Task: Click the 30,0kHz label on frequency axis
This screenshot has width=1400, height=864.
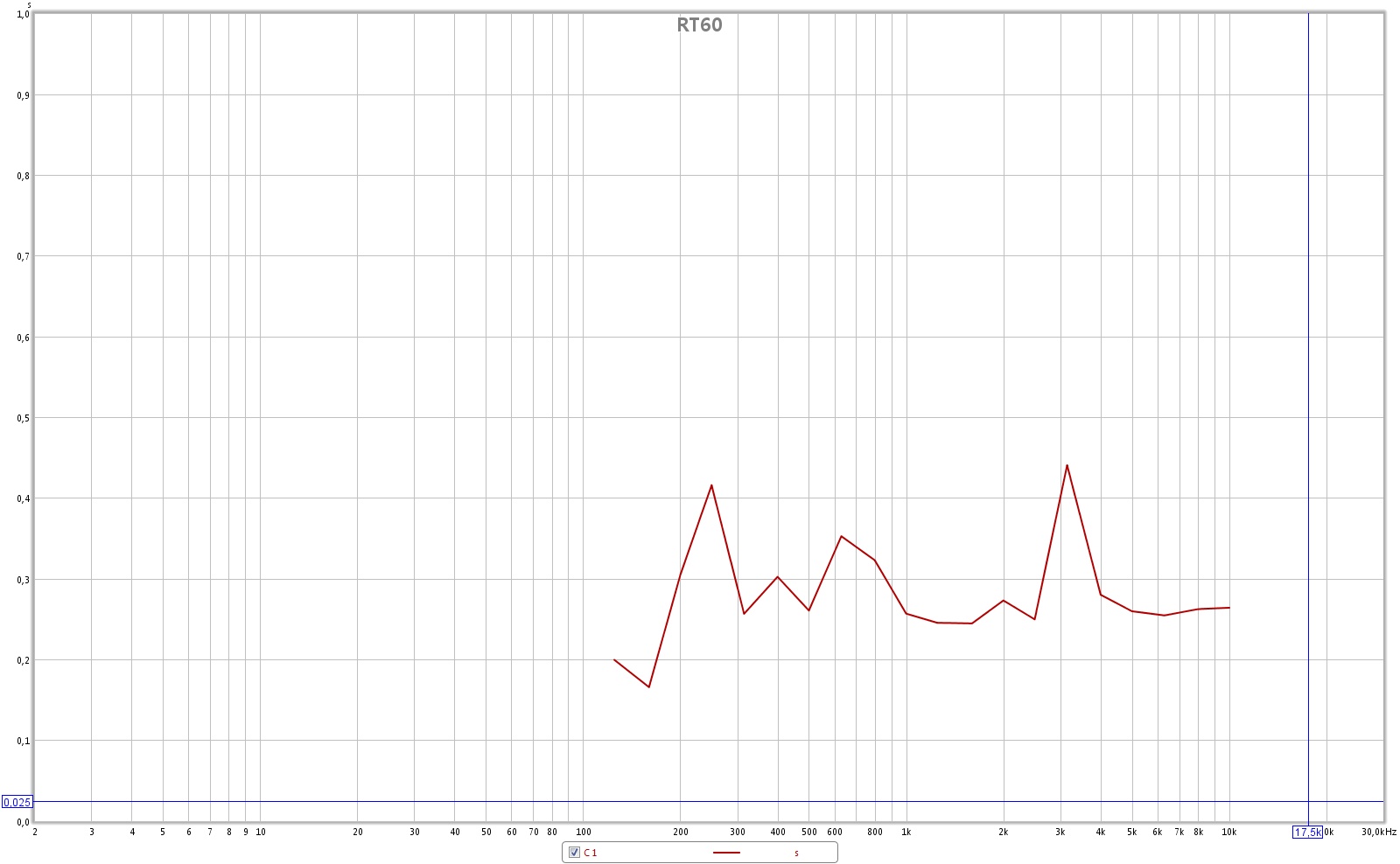Action: click(1378, 832)
